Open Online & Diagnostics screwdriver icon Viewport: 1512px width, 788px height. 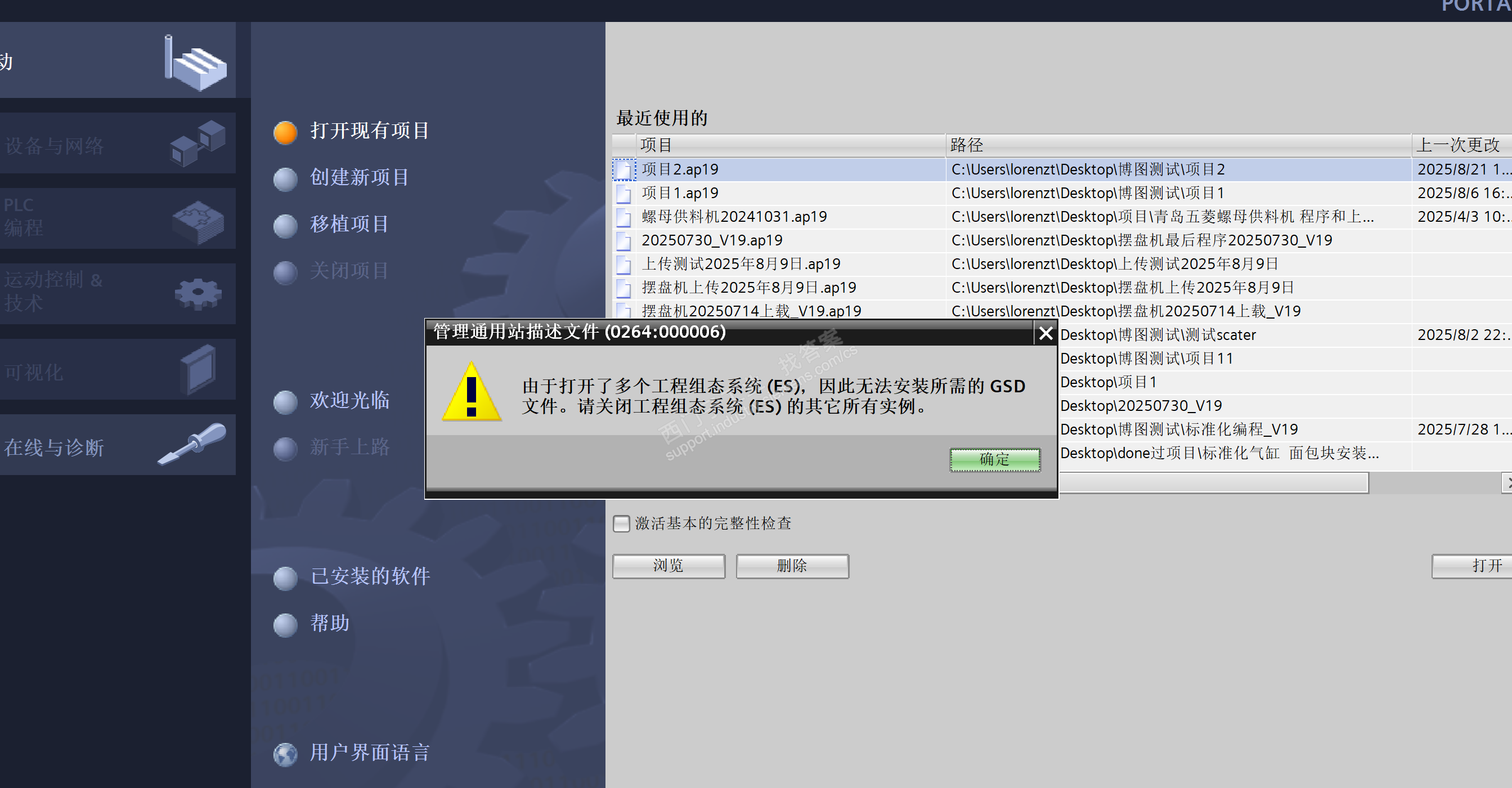(x=192, y=445)
